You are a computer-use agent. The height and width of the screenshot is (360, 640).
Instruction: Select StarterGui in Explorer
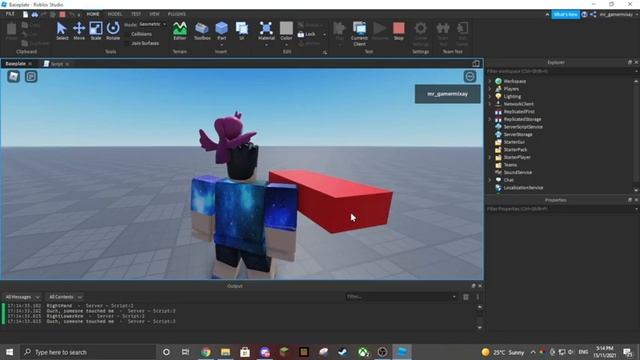point(514,142)
